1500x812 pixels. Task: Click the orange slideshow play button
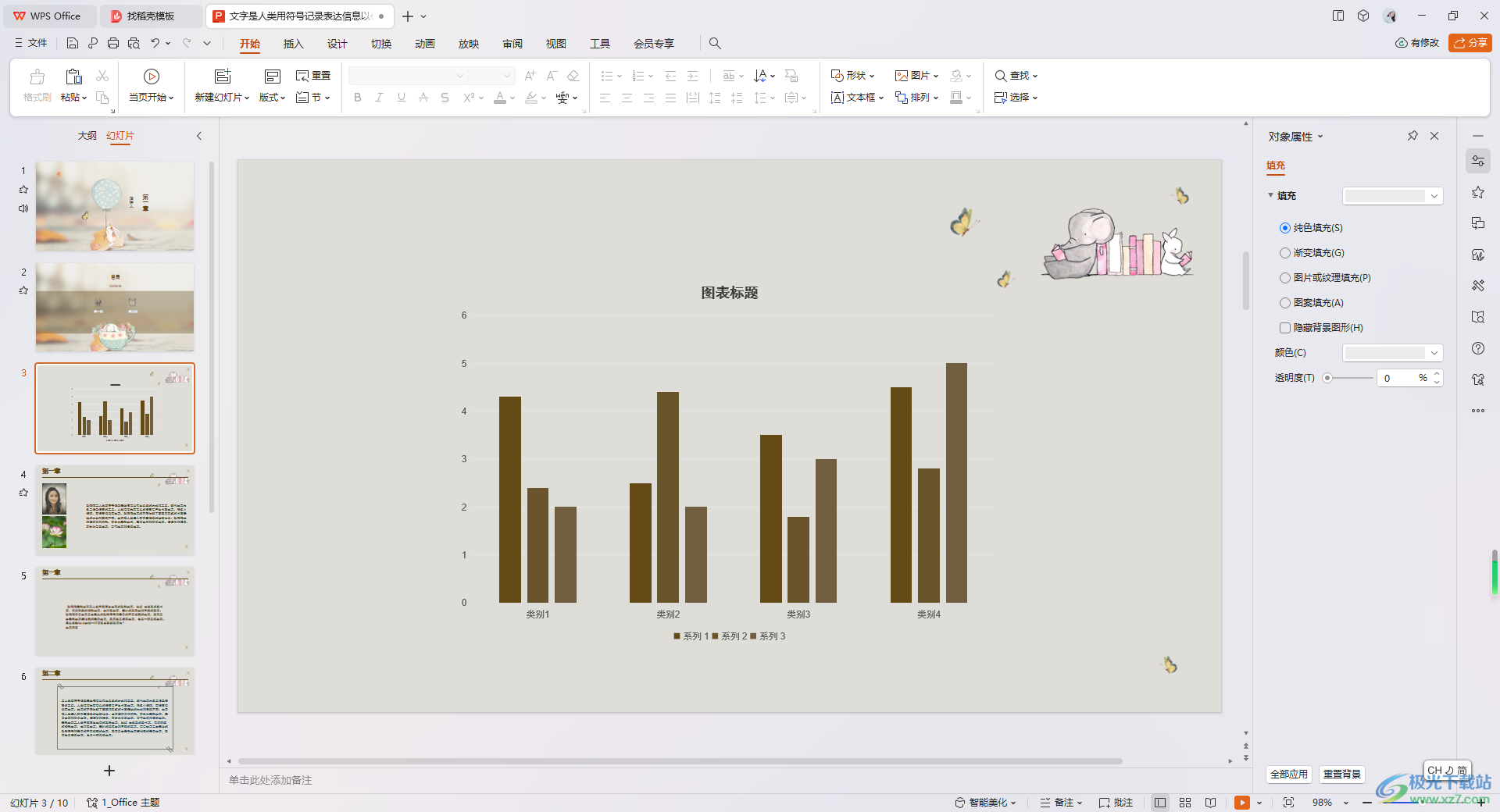(x=1242, y=803)
